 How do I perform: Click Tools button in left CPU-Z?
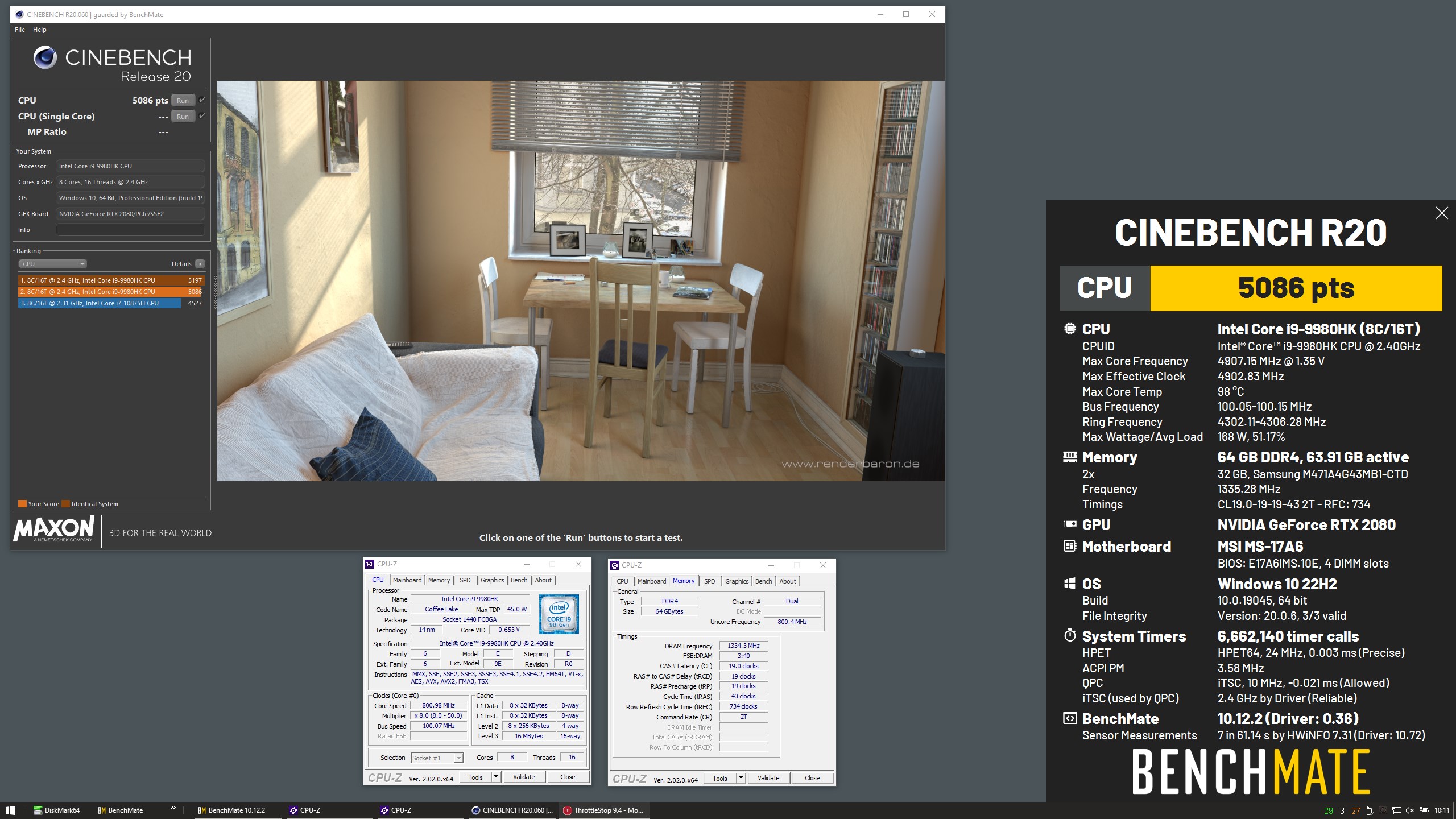coord(475,777)
